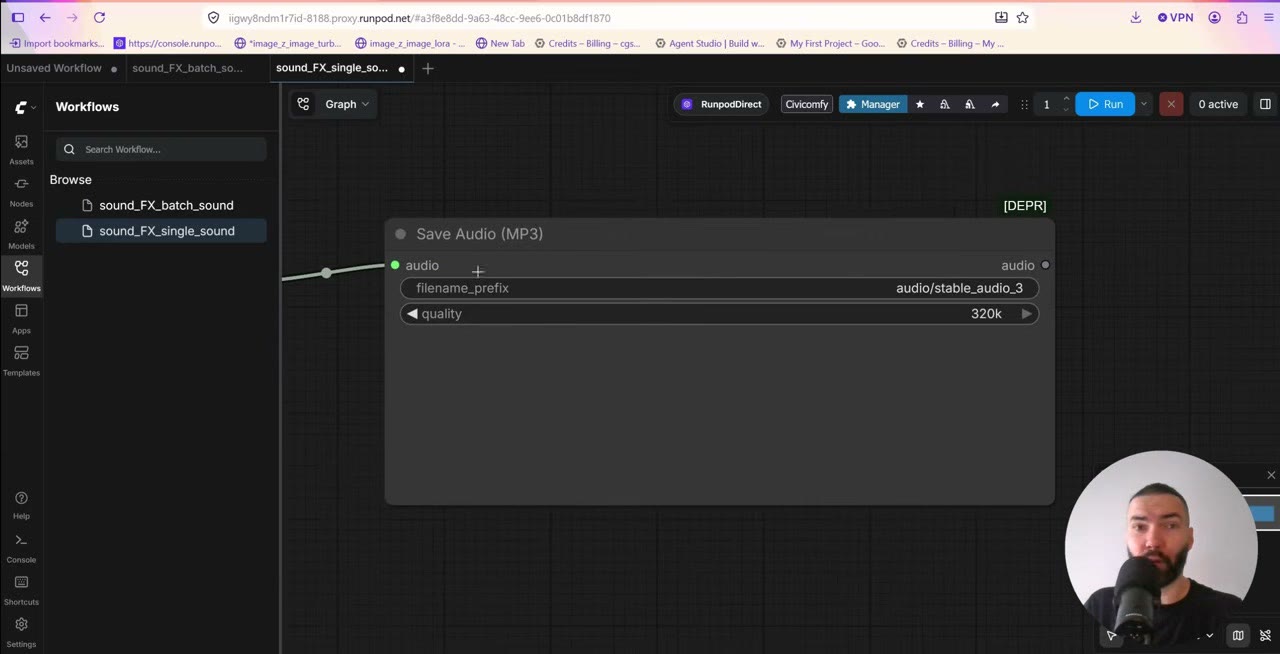Toggle the VPN button
1280x654 pixels.
pos(1175,18)
